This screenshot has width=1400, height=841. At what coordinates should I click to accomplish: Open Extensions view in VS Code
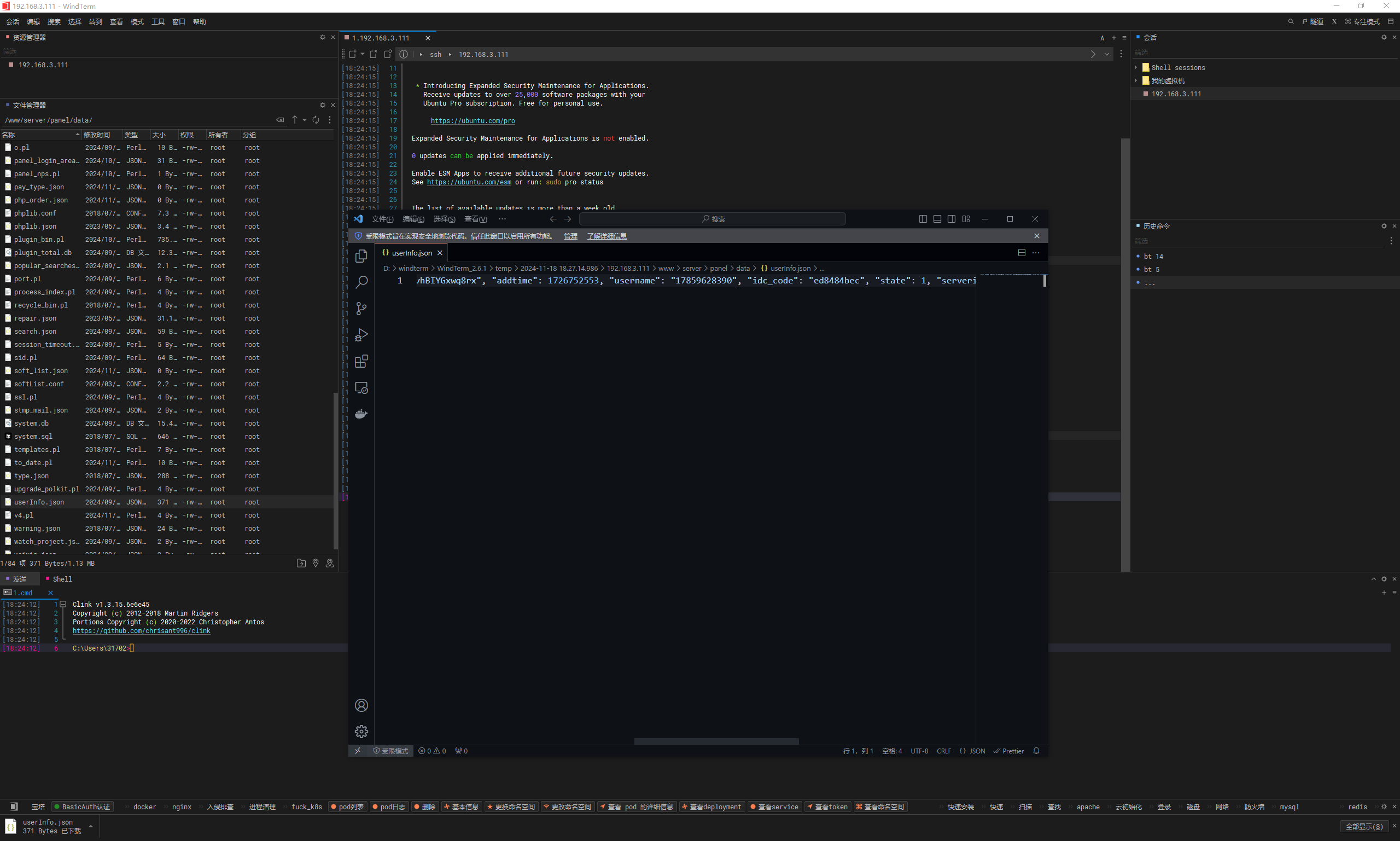(361, 361)
